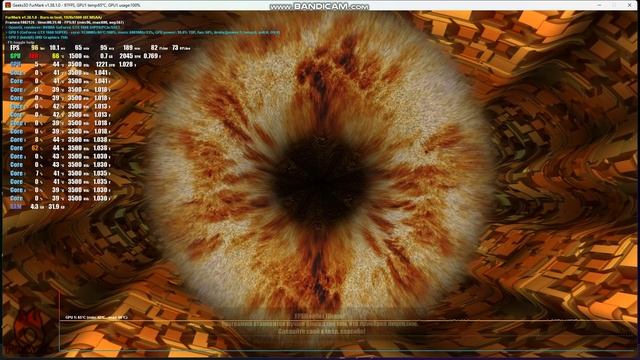Click the Frames and time statistics line
Screen dimensions: 640x360
pyautogui.click(x=64, y=22)
